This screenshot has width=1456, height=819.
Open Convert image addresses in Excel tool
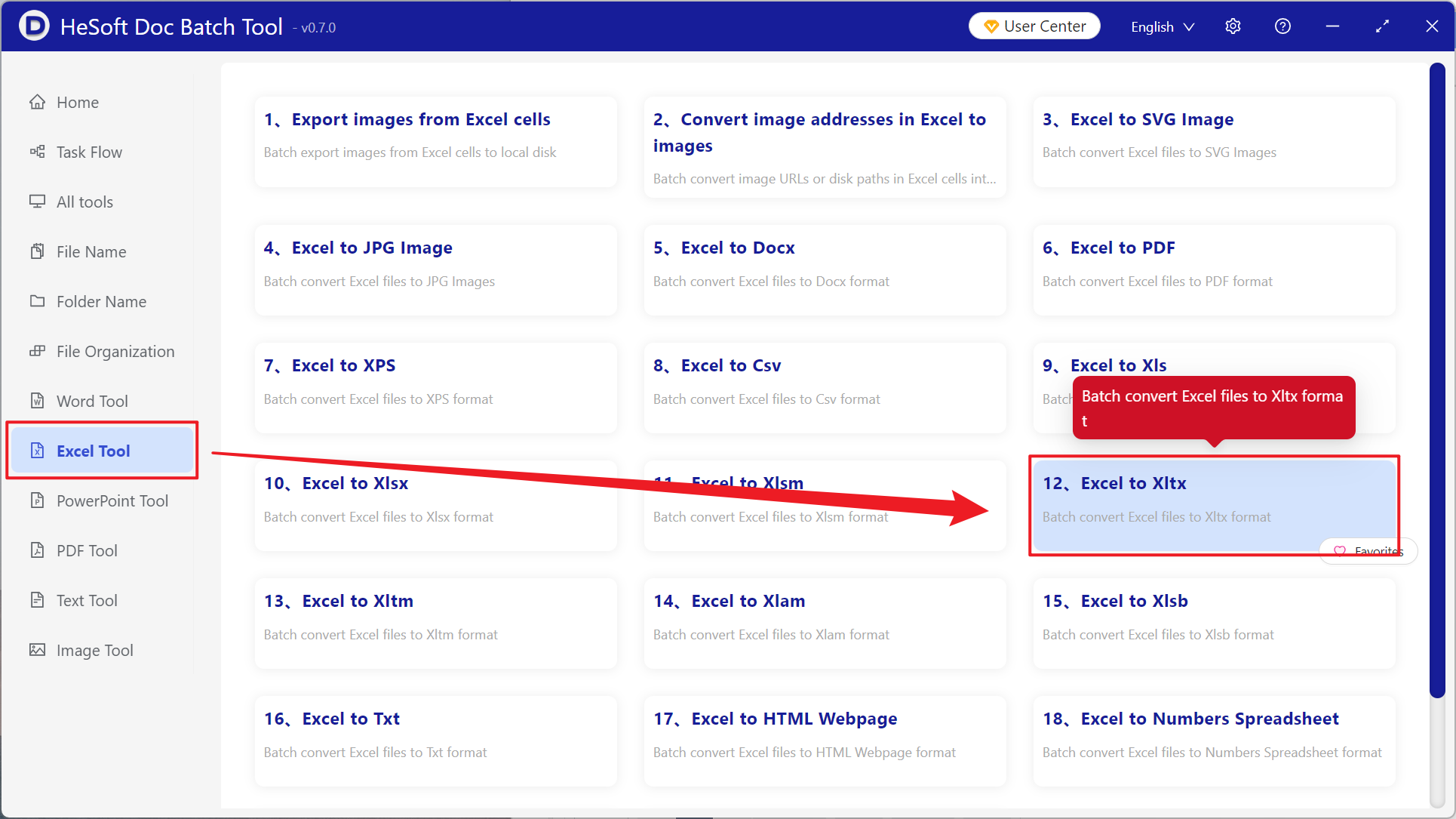click(x=825, y=147)
